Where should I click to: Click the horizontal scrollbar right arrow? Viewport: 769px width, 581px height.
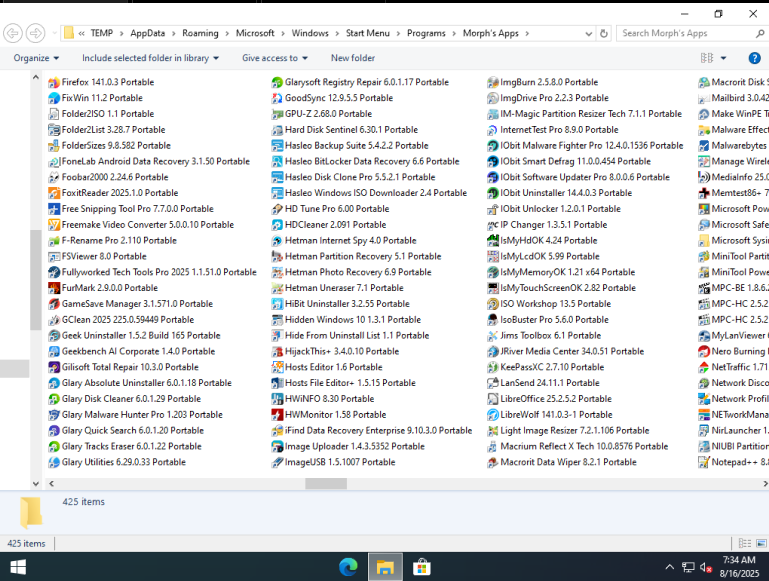click(765, 483)
